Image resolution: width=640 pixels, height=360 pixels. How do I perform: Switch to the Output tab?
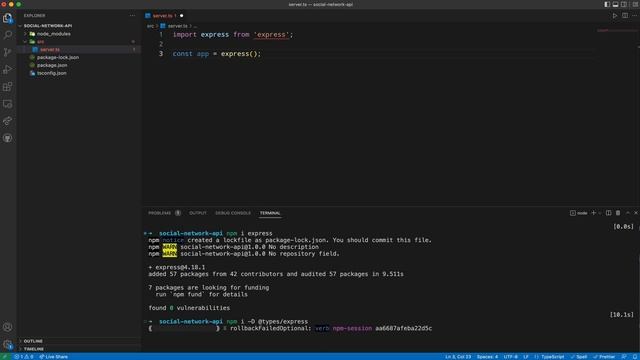pyautogui.click(x=198, y=213)
